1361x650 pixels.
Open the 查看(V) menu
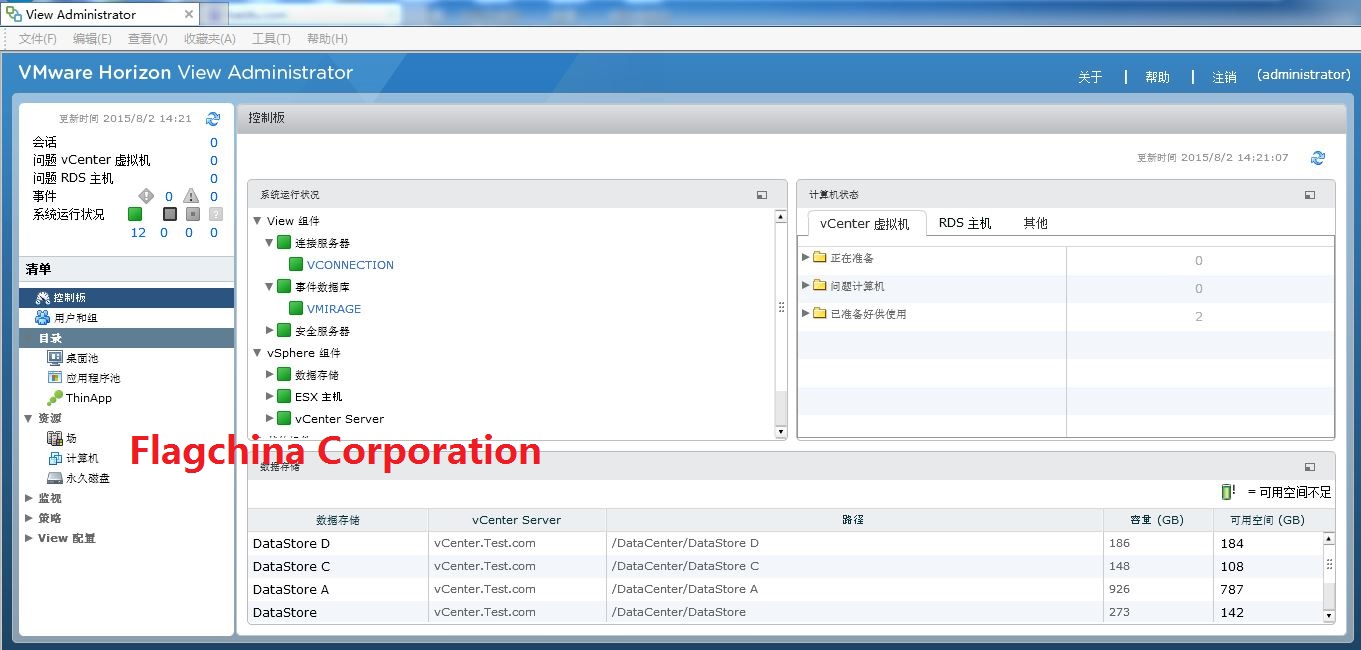click(148, 39)
